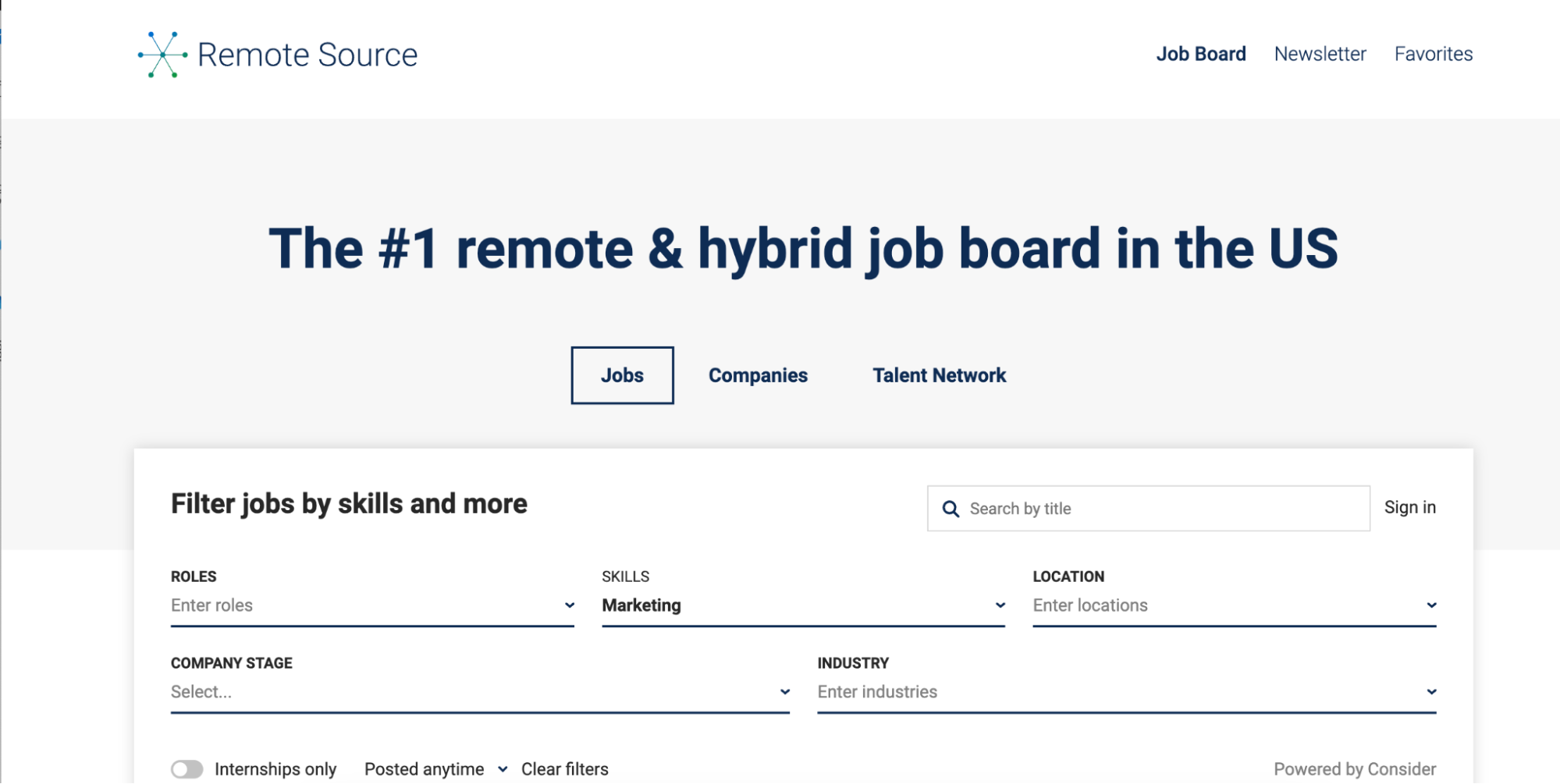Open the Favorites link
Viewport: 1560px width, 784px height.
(x=1433, y=54)
